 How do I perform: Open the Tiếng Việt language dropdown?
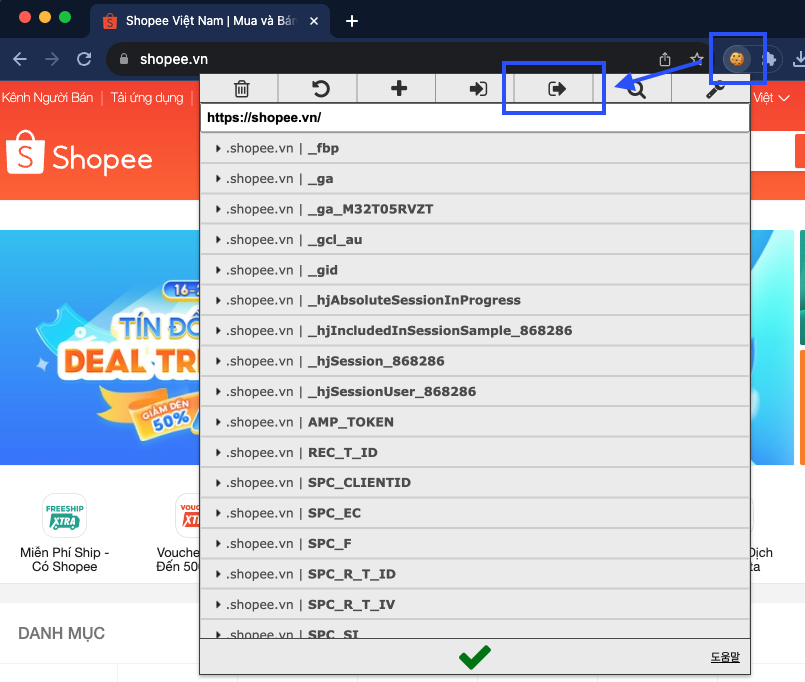(772, 98)
